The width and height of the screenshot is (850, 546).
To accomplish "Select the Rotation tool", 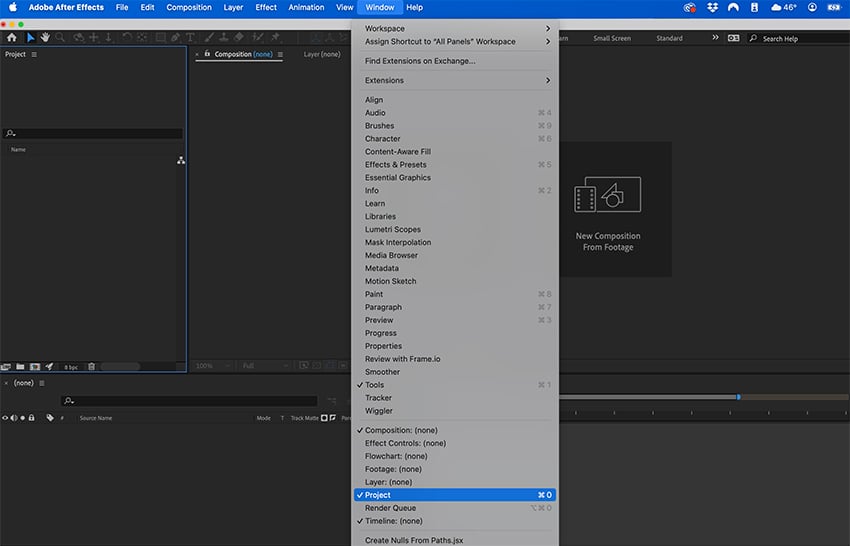I will click(x=126, y=37).
